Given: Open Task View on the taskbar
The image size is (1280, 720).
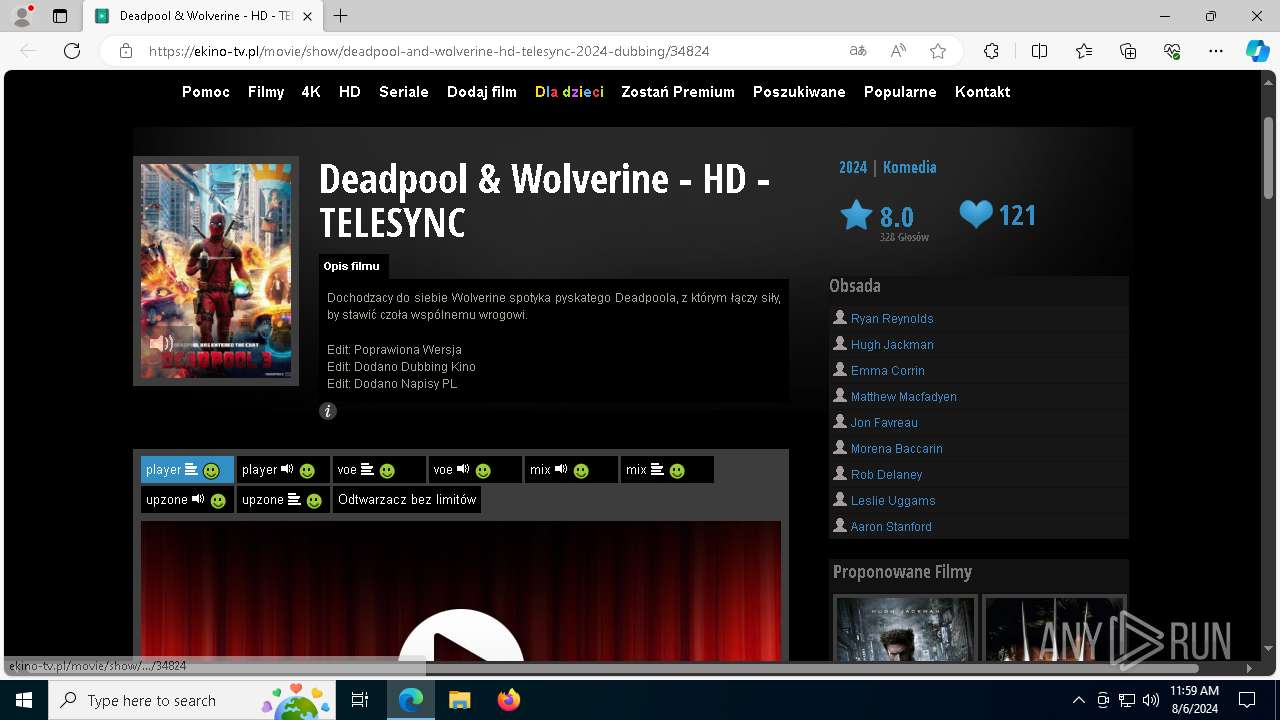Looking at the screenshot, I should (360, 700).
